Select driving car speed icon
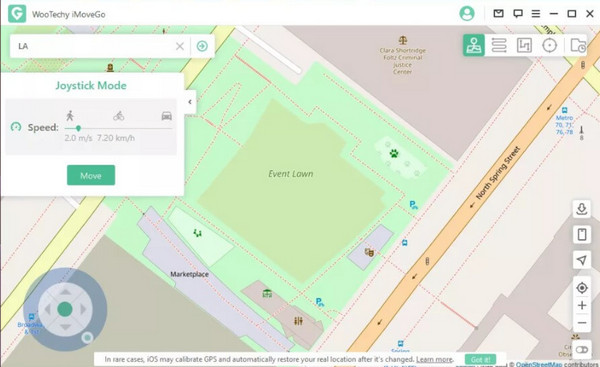The image size is (600, 367). click(166, 116)
